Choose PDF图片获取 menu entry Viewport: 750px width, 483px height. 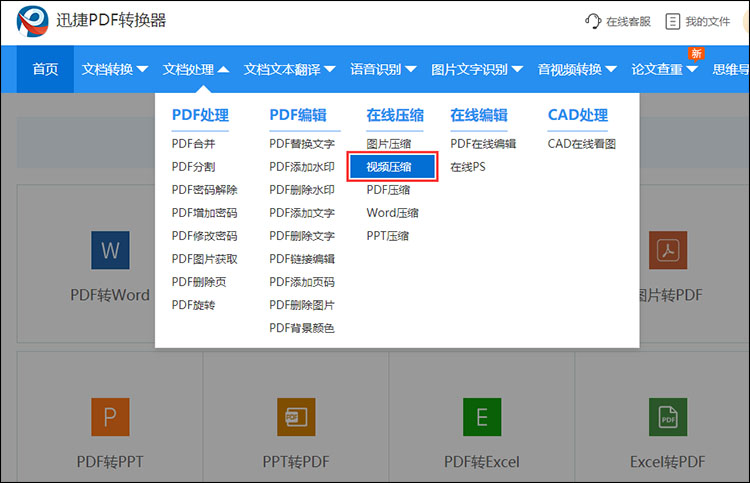coord(205,259)
